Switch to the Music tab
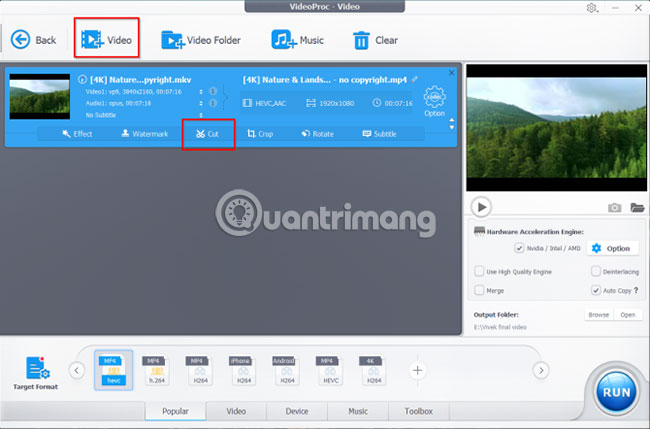The width and height of the screenshot is (650, 429). click(358, 411)
